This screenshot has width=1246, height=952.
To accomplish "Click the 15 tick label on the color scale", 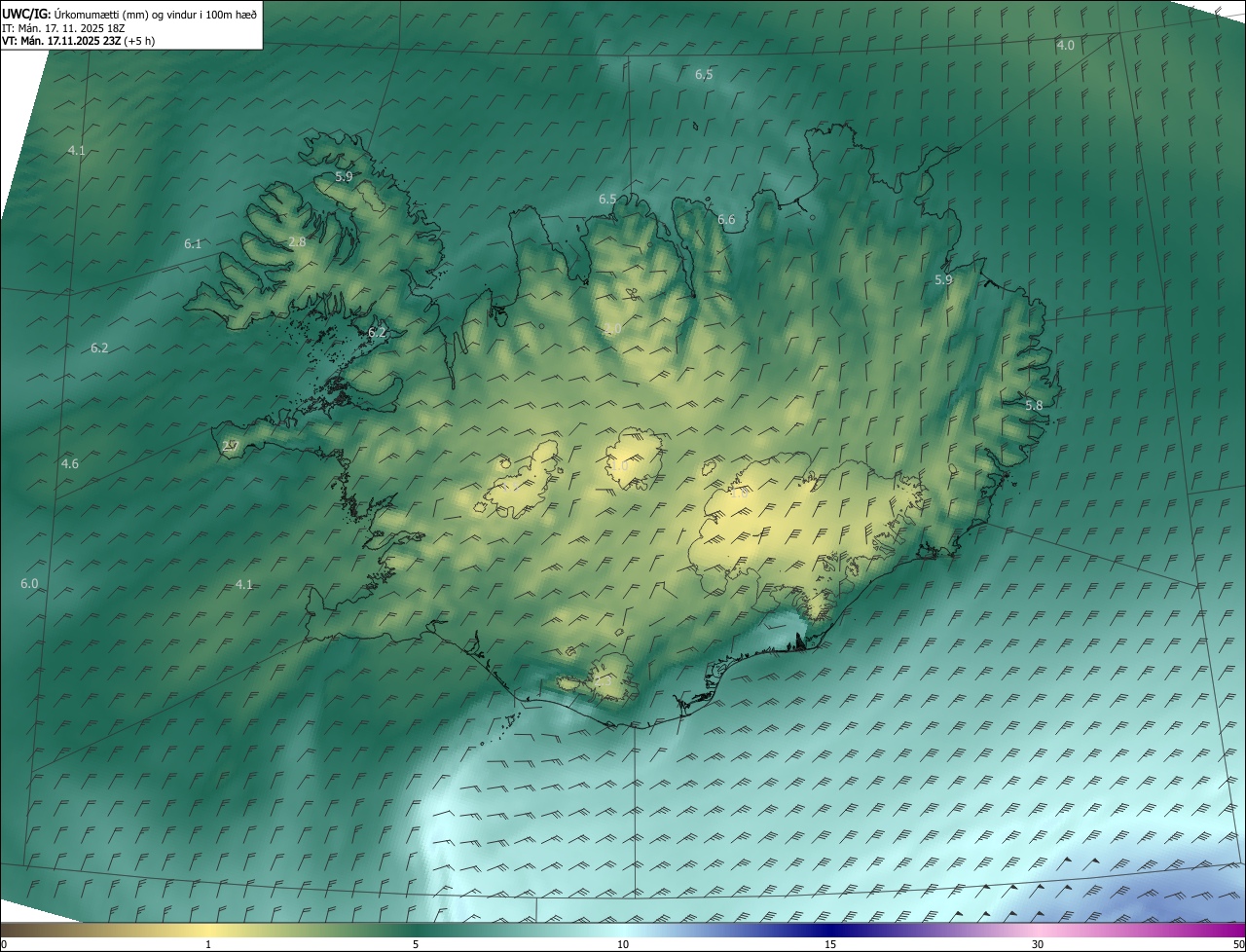I will [830, 944].
